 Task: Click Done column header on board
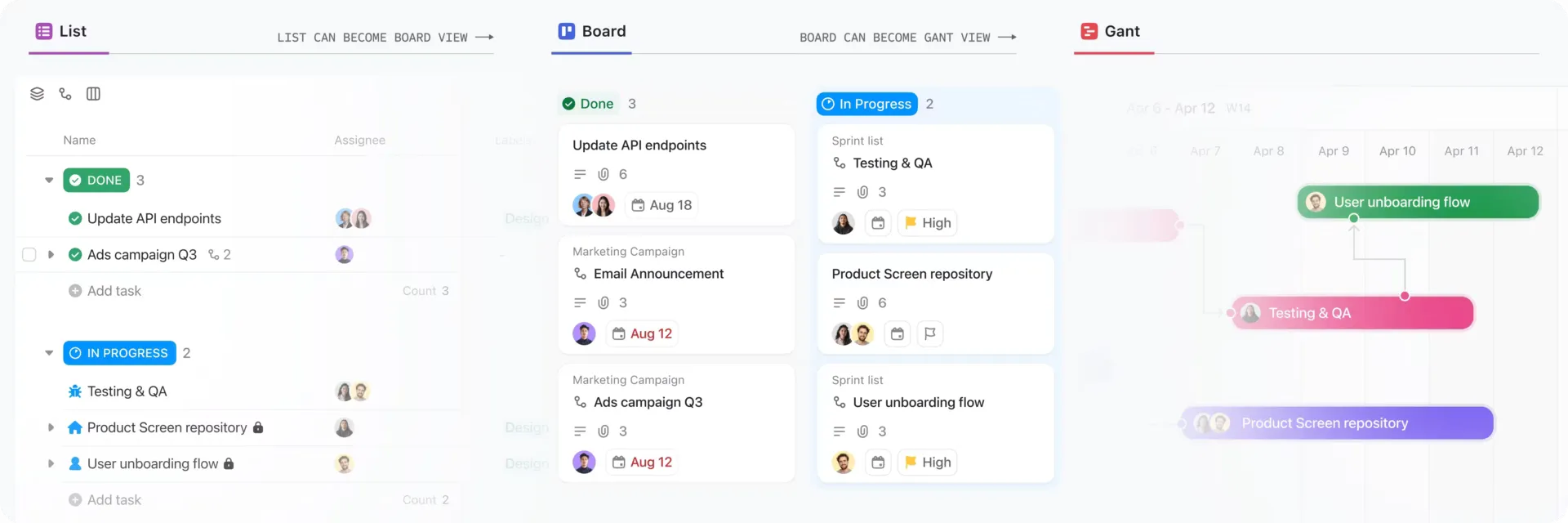[x=588, y=104]
